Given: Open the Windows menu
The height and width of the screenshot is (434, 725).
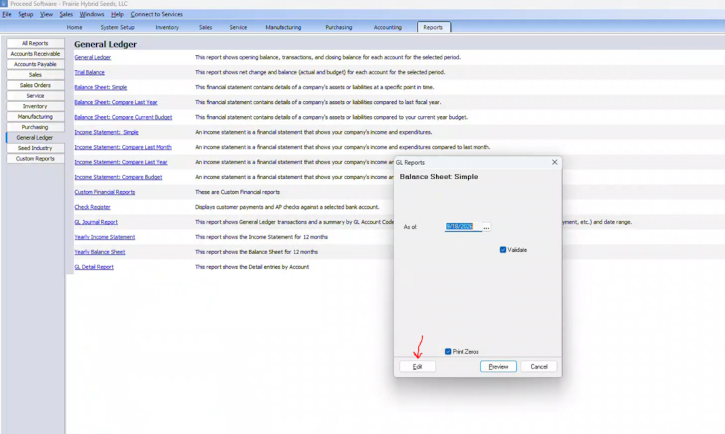Looking at the screenshot, I should [92, 14].
